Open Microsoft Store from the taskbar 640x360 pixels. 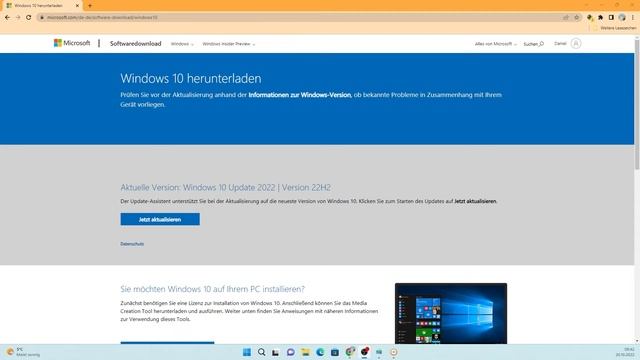(335, 352)
